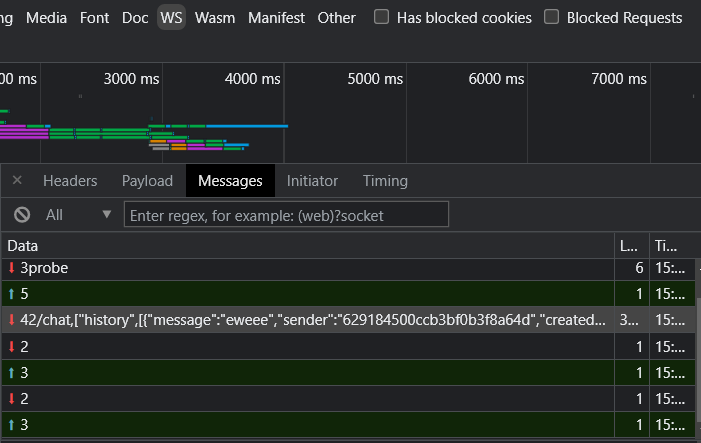Show the Timing tab
The height and width of the screenshot is (443, 701).
click(x=385, y=181)
